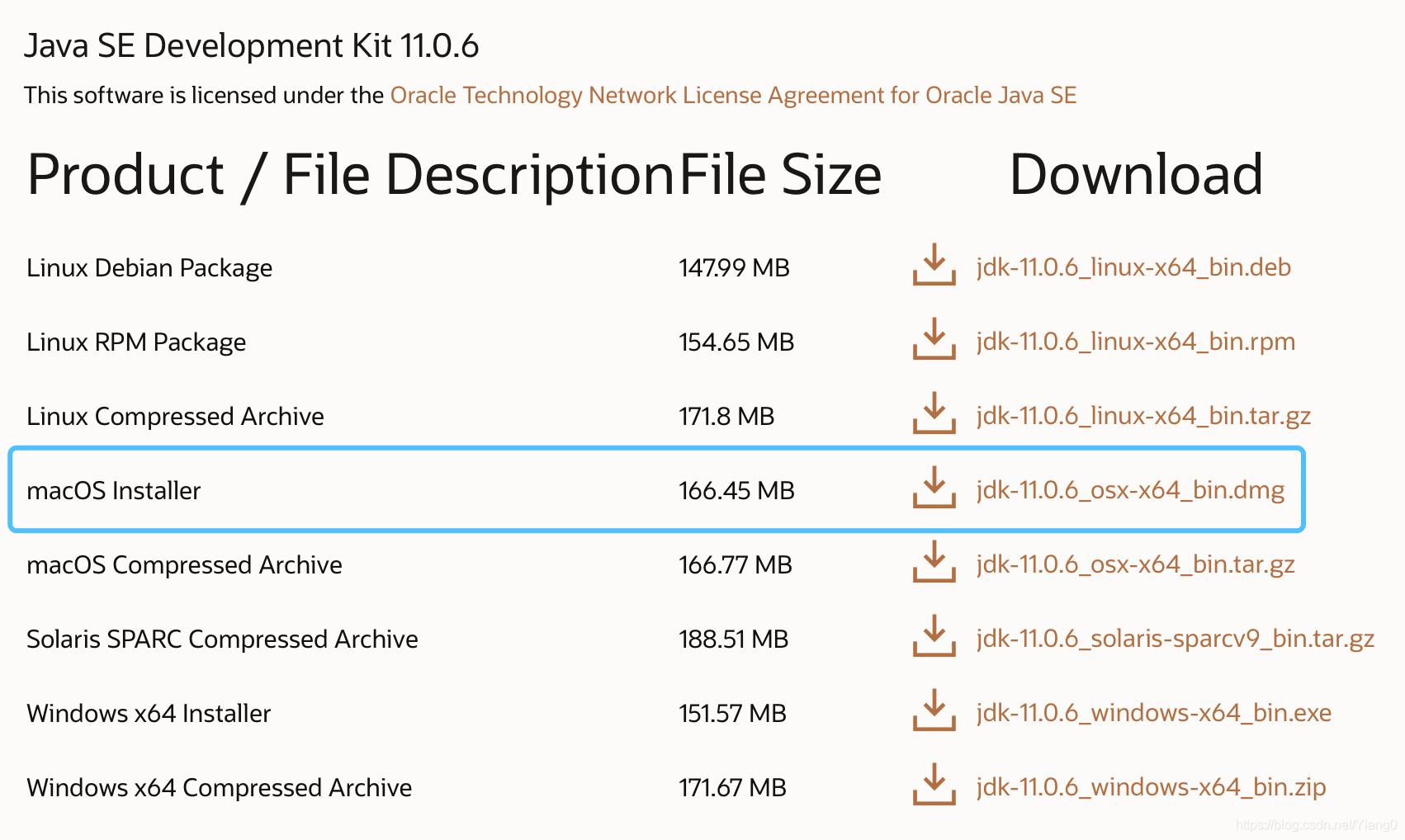Click the Product / File Description column header
This screenshot has width=1405, height=840.
coord(351,176)
